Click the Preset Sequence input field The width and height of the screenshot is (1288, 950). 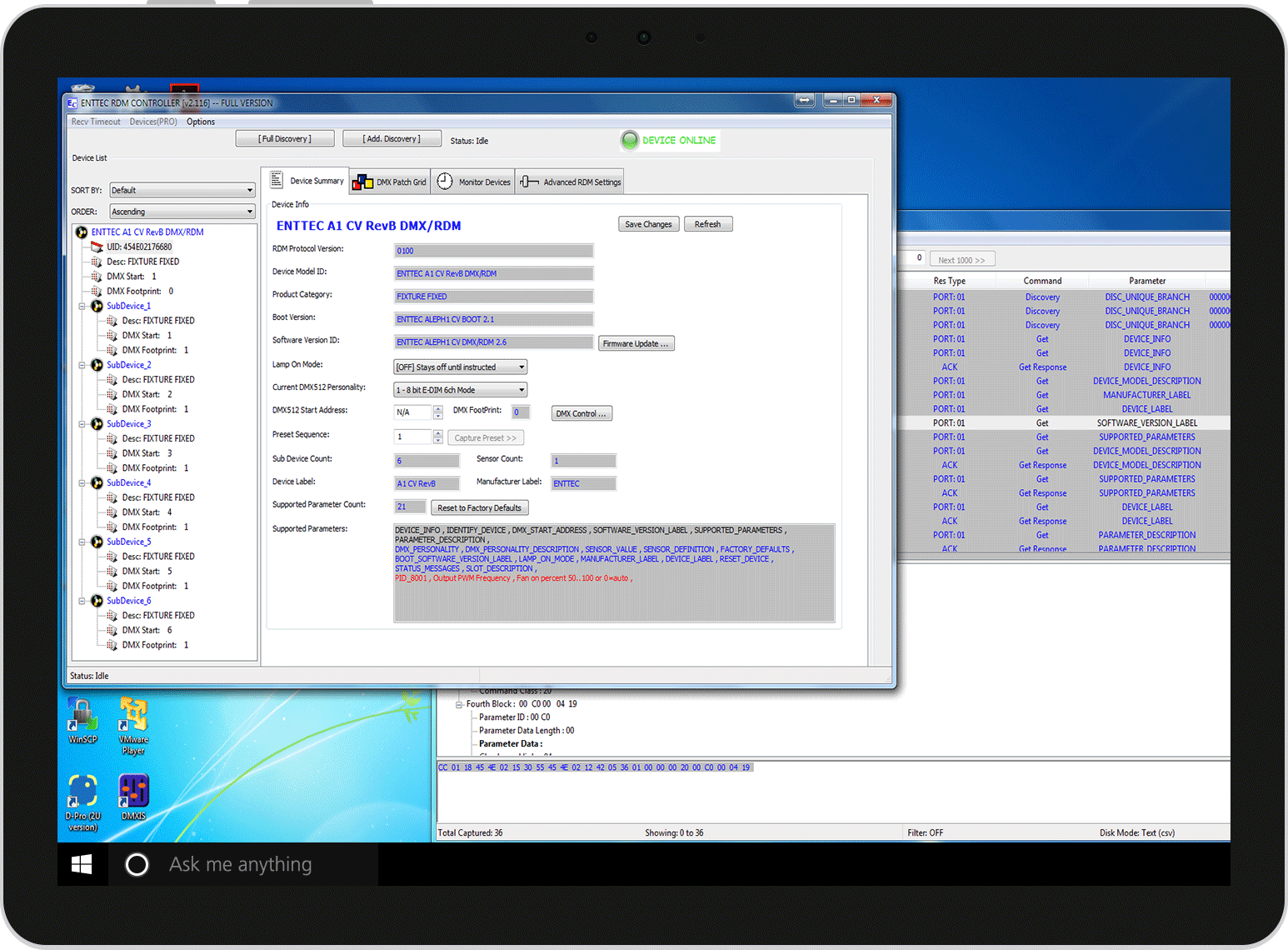click(x=412, y=437)
